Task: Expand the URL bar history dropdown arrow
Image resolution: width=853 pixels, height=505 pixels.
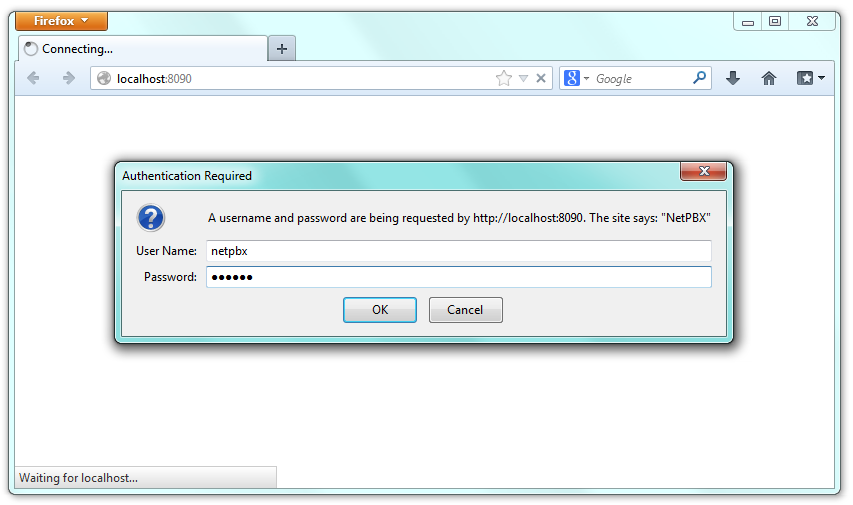Action: coord(523,78)
